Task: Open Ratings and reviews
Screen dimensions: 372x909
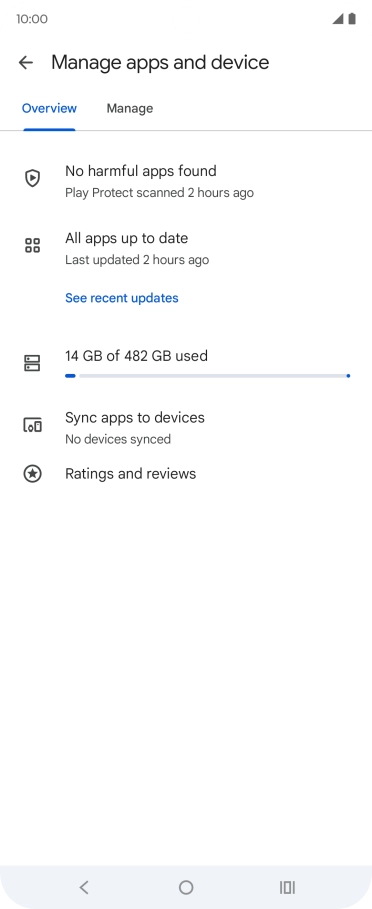Action: [186, 474]
